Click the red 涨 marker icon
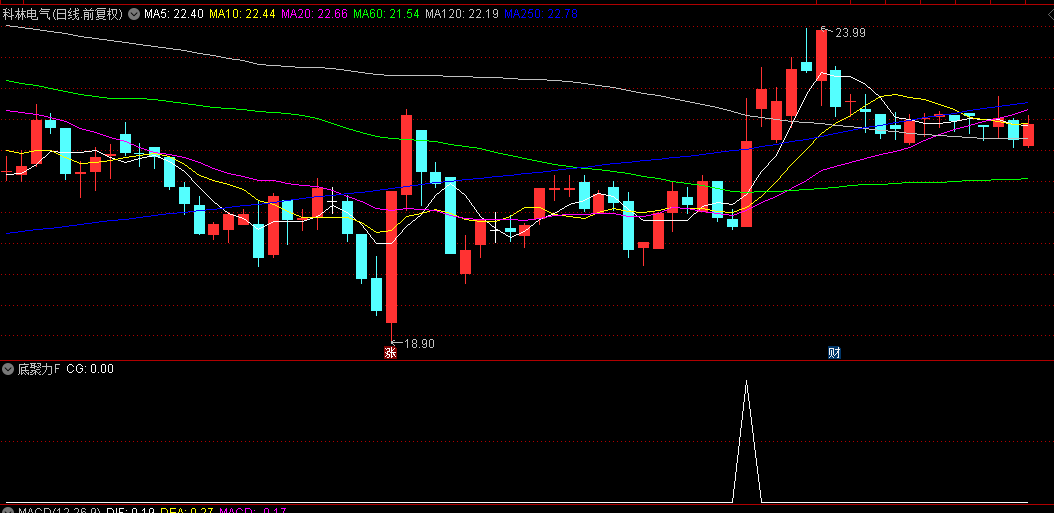Image resolution: width=1054 pixels, height=513 pixels. tap(391, 352)
